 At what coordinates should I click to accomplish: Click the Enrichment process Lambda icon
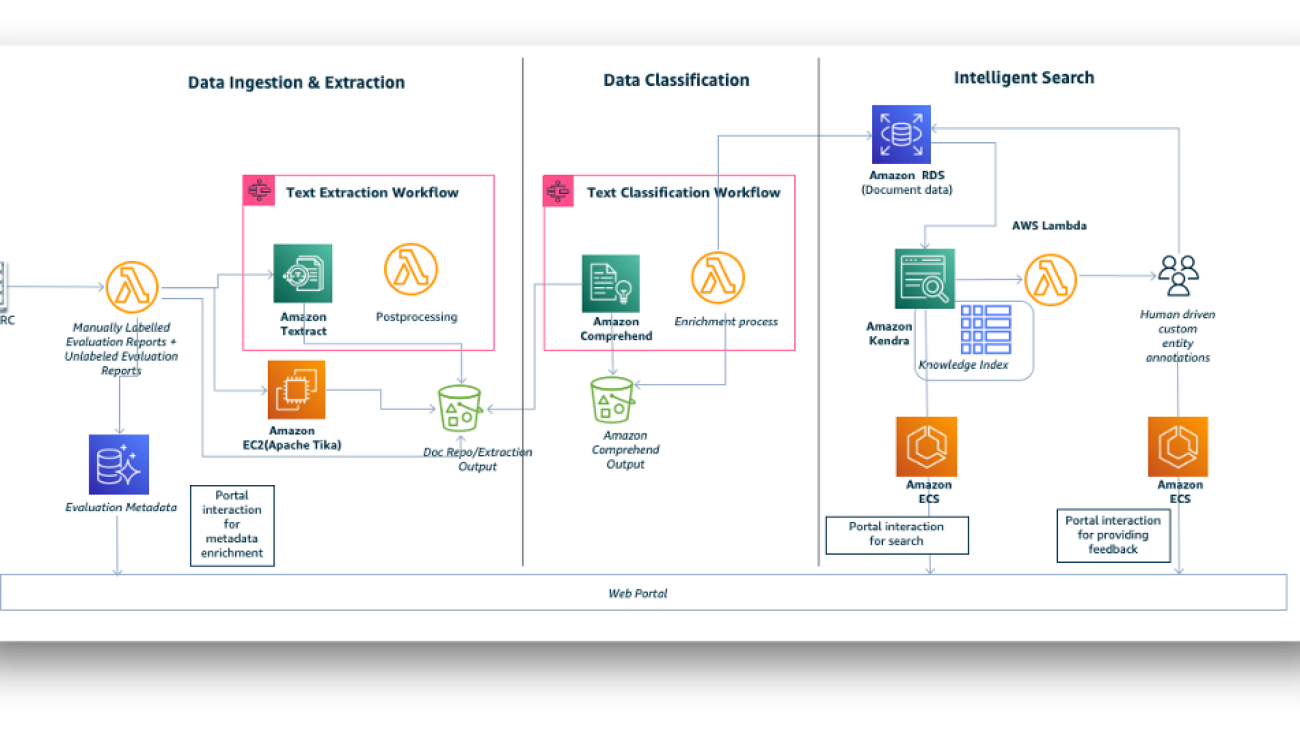click(718, 277)
